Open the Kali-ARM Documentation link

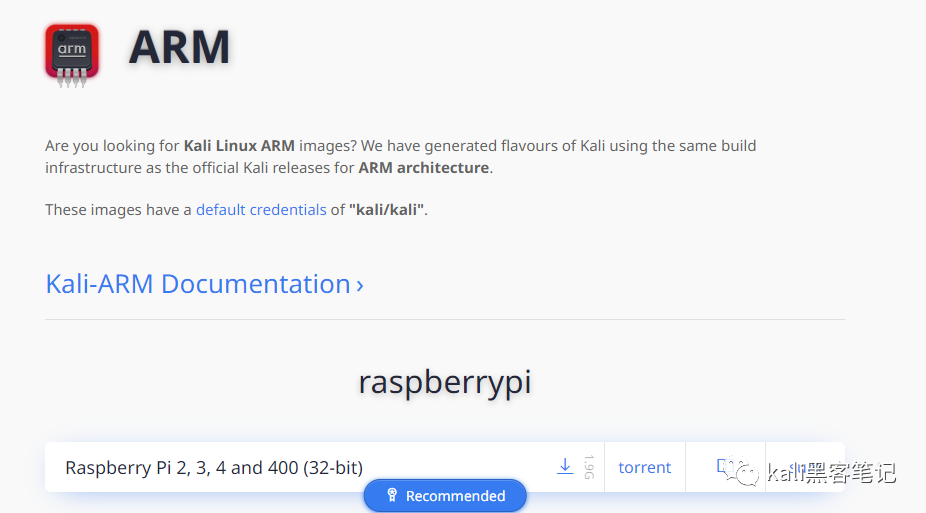(198, 284)
